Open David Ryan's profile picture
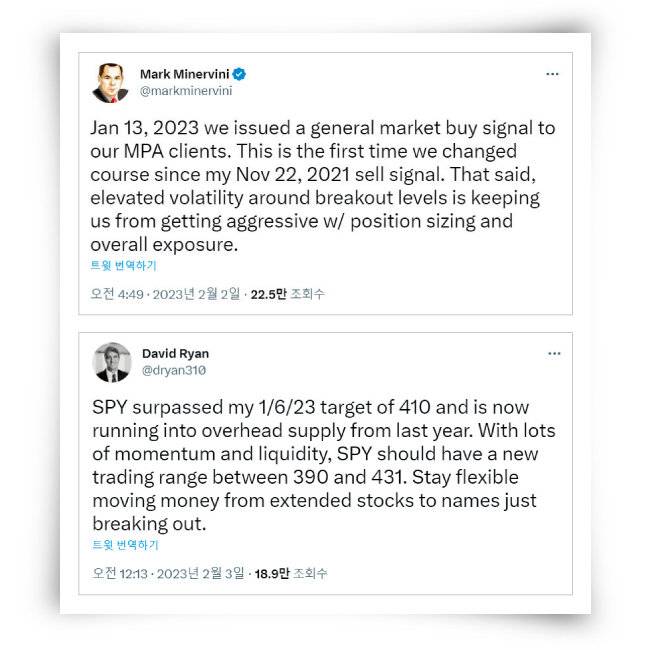This screenshot has width=650, height=650. 112,362
